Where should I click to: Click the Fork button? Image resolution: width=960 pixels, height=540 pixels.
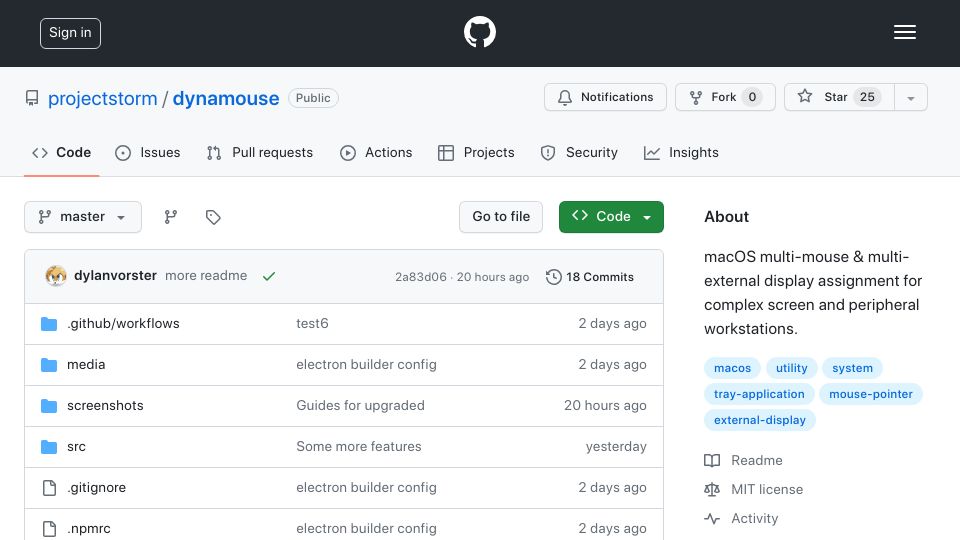tap(725, 97)
